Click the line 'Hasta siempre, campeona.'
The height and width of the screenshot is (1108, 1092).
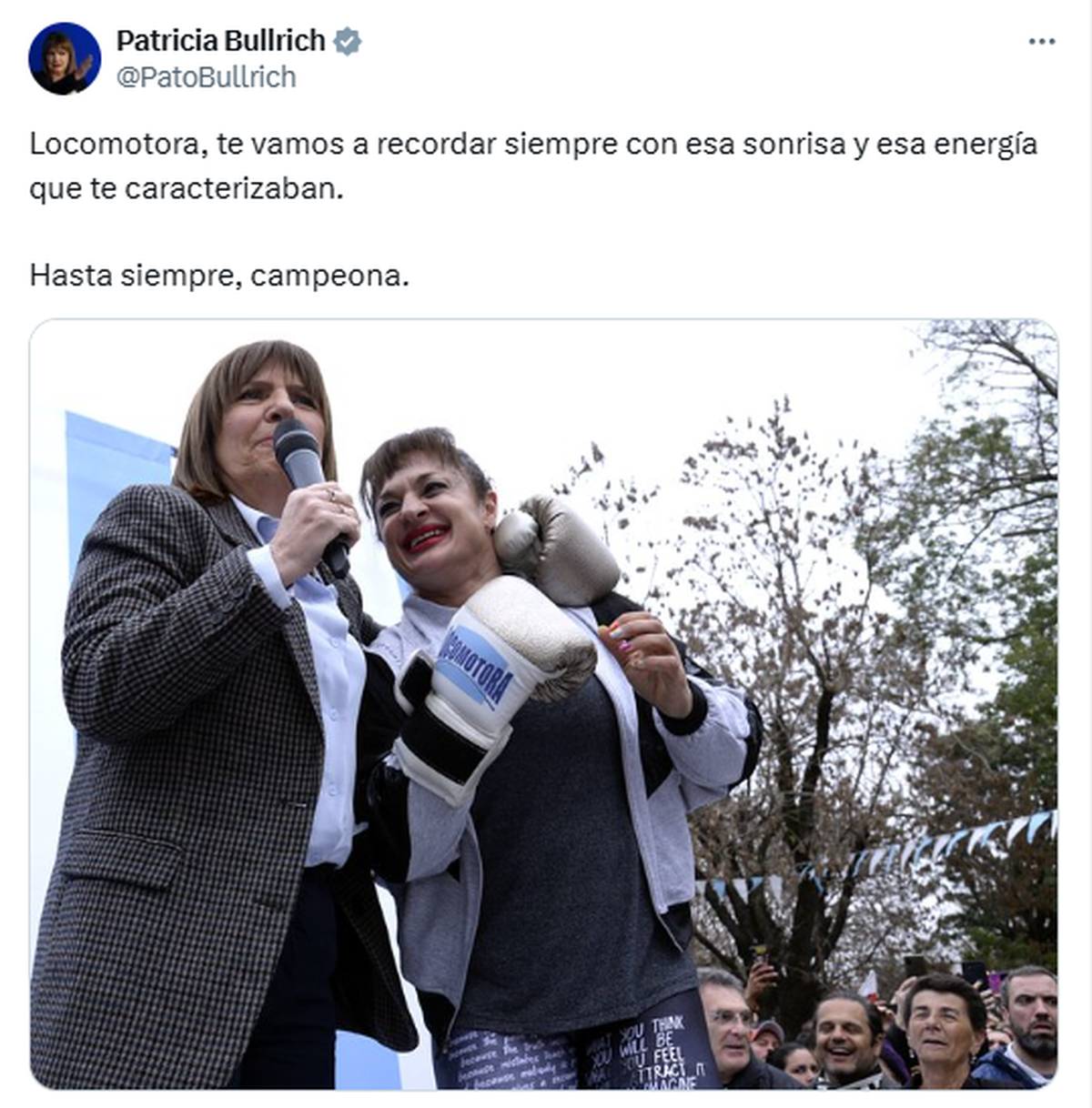219,276
